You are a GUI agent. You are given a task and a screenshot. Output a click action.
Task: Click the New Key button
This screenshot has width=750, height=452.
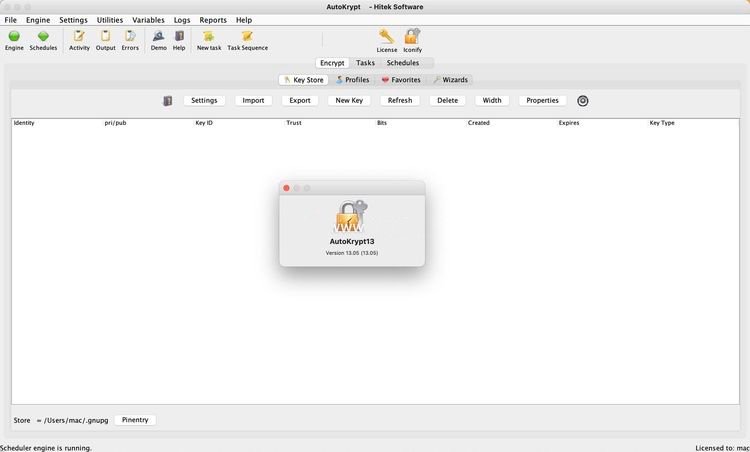coord(349,101)
